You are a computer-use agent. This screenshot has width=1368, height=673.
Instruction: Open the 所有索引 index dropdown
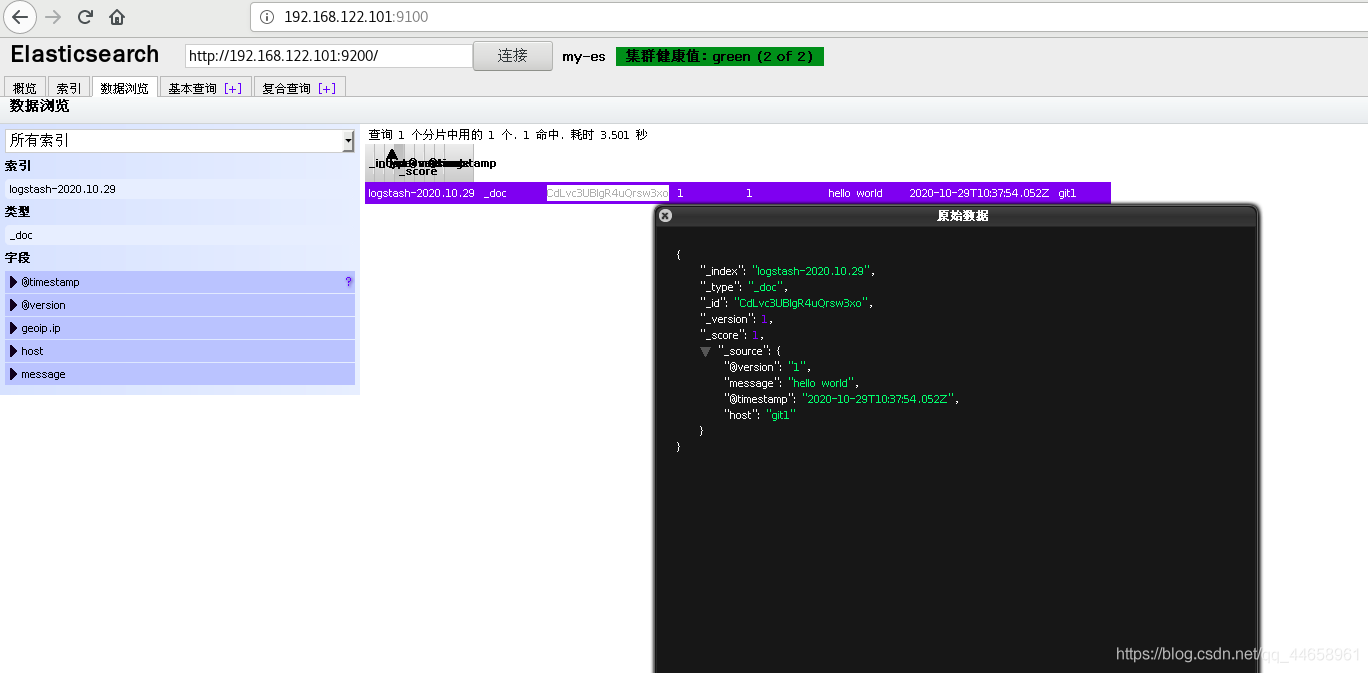coord(180,141)
